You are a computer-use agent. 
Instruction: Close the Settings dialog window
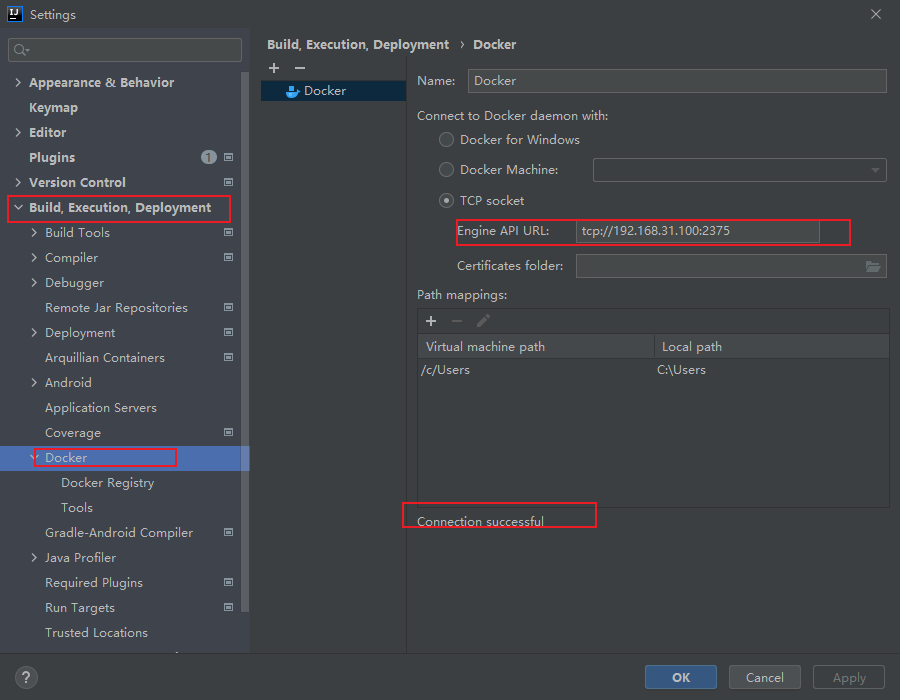point(876,14)
